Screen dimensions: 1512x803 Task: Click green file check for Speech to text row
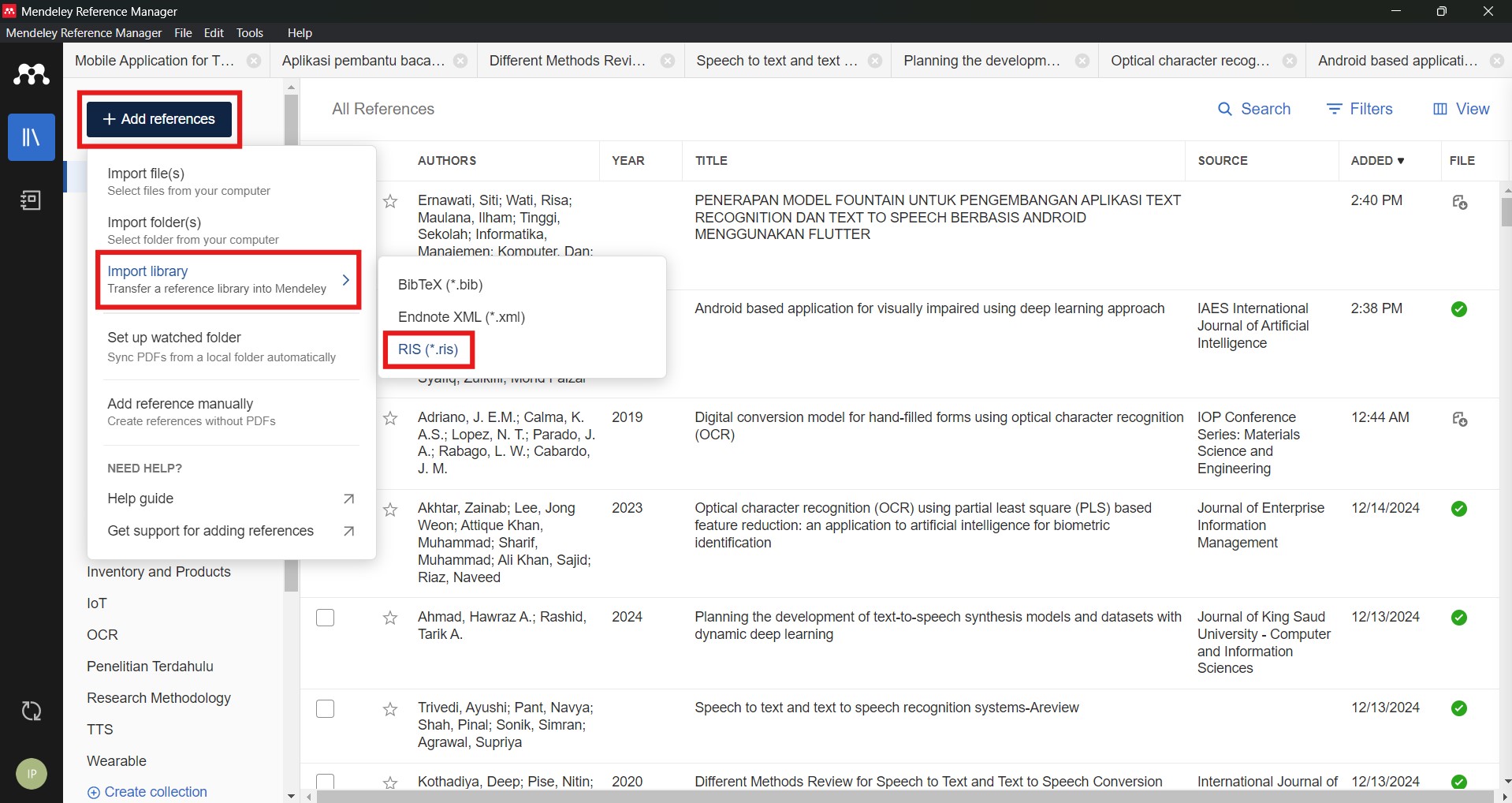click(x=1459, y=708)
